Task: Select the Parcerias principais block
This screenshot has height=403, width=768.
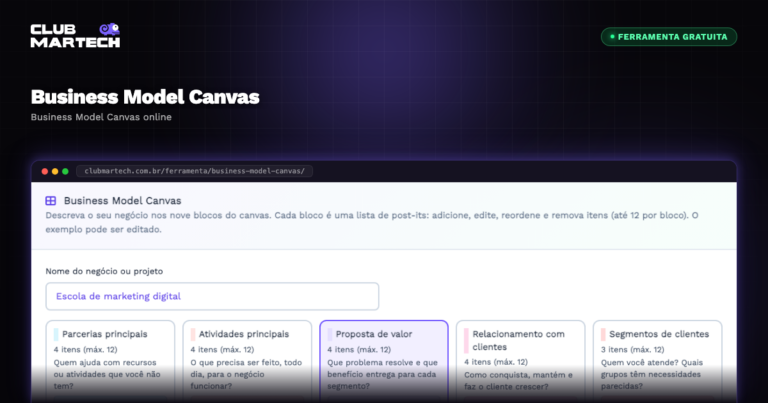Action: pyautogui.click(x=110, y=361)
